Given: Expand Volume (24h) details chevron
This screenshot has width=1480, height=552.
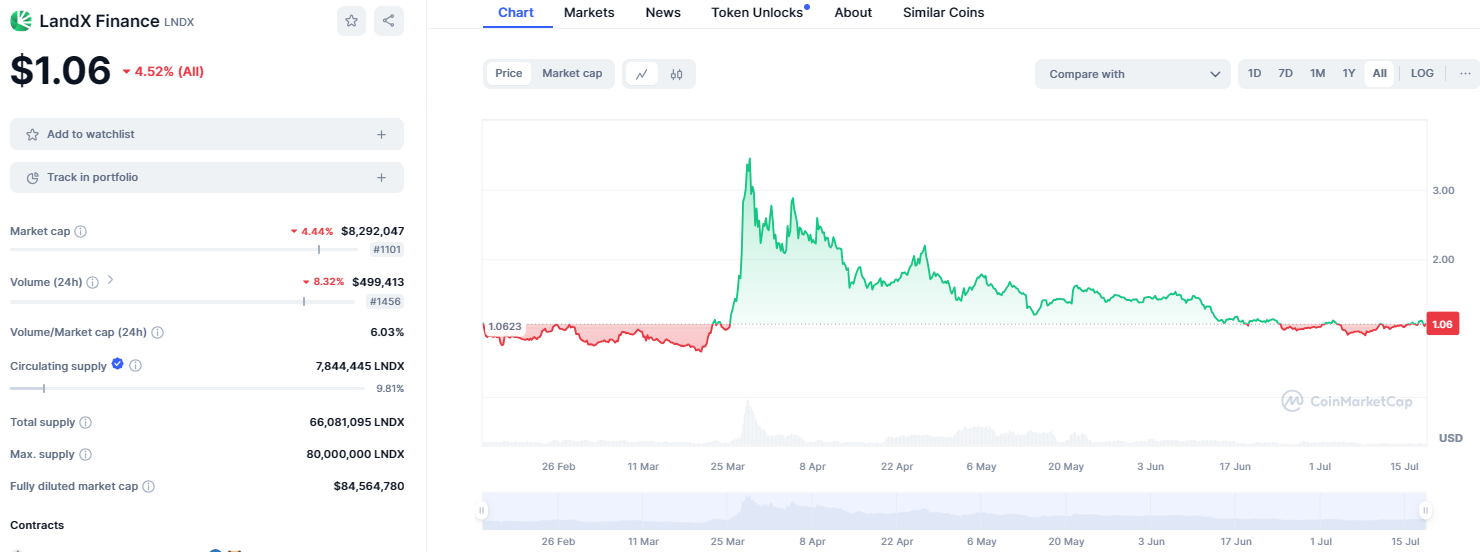Looking at the screenshot, I should (x=111, y=281).
